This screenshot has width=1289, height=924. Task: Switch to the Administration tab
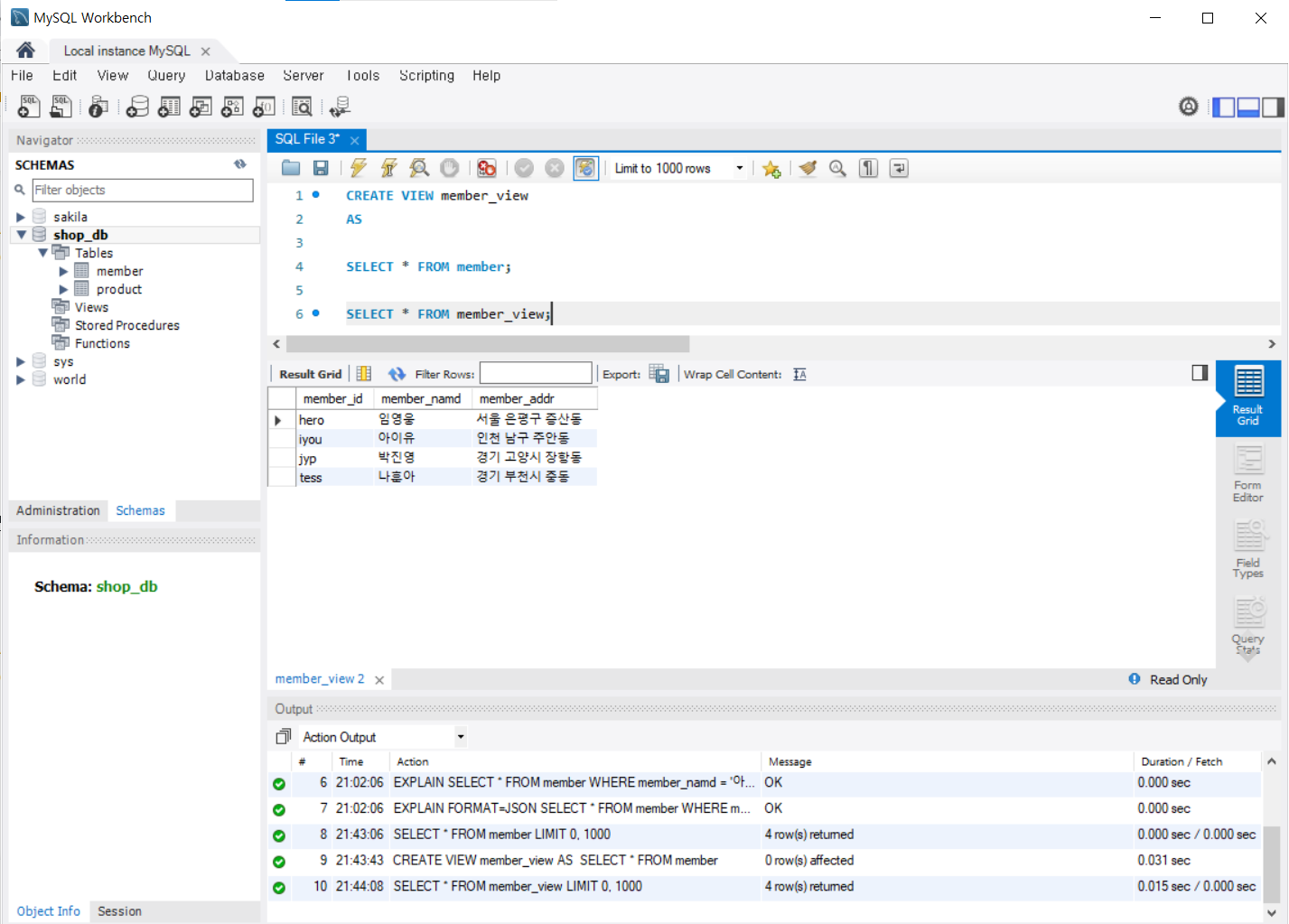tap(58, 510)
